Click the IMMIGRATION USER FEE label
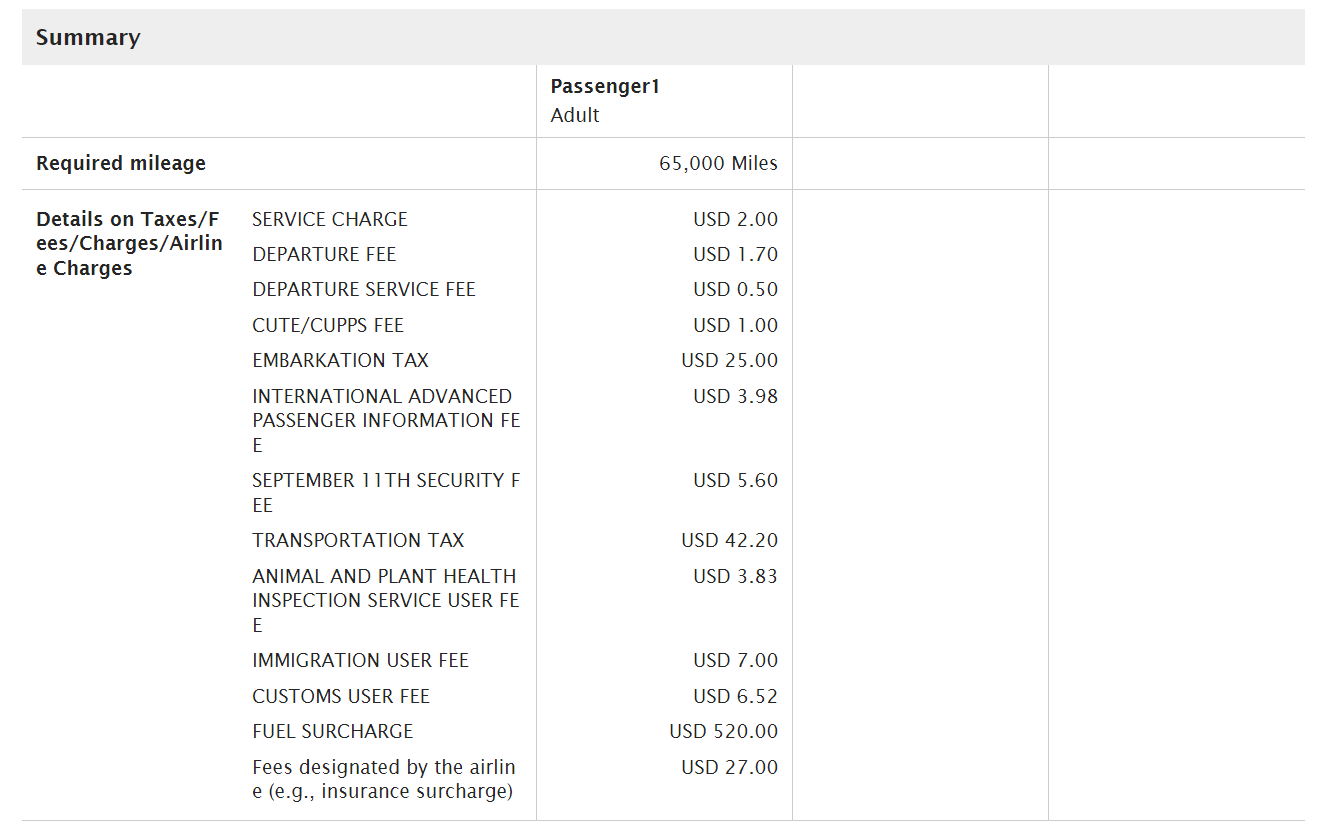 360,660
